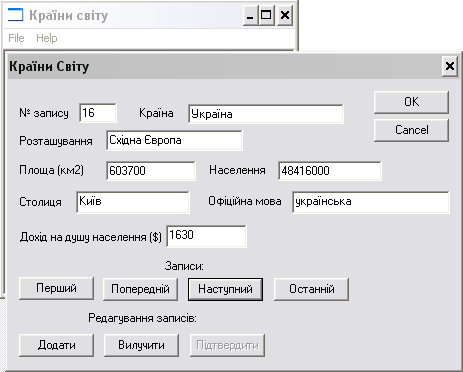
Task: Click the Площа field showing 603700
Action: pos(151,171)
